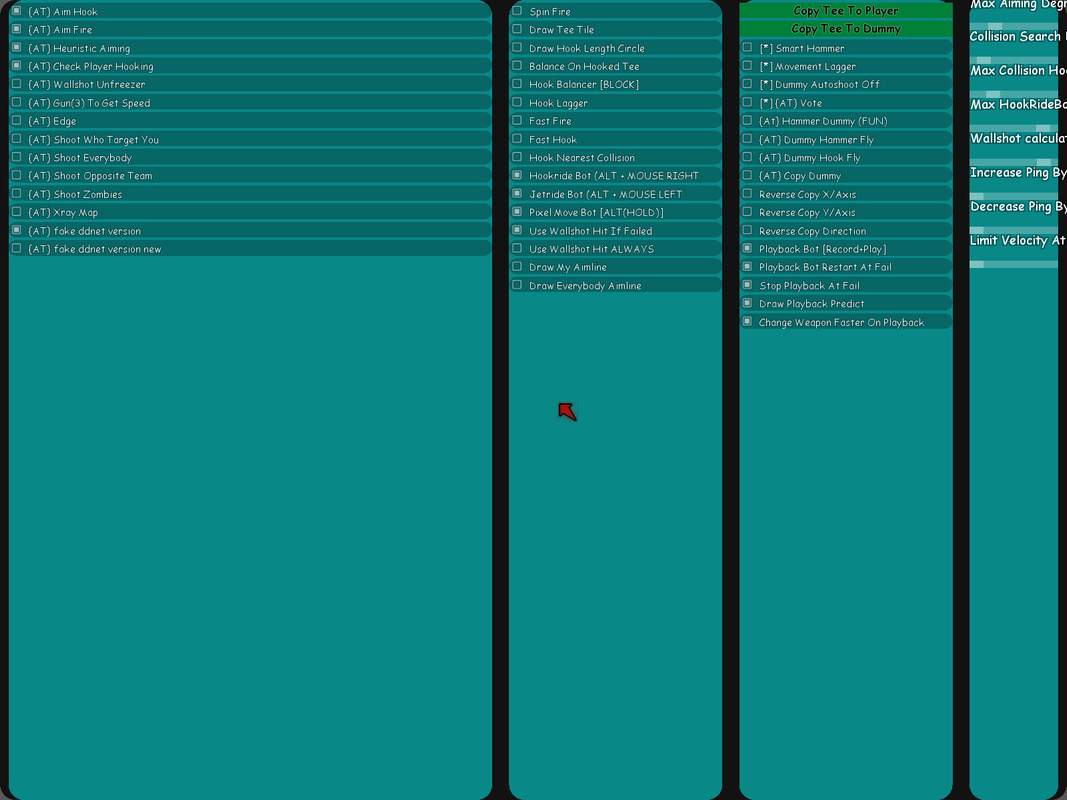Enable Spin Fire
Image resolution: width=1067 pixels, height=800 pixels.
517,11
